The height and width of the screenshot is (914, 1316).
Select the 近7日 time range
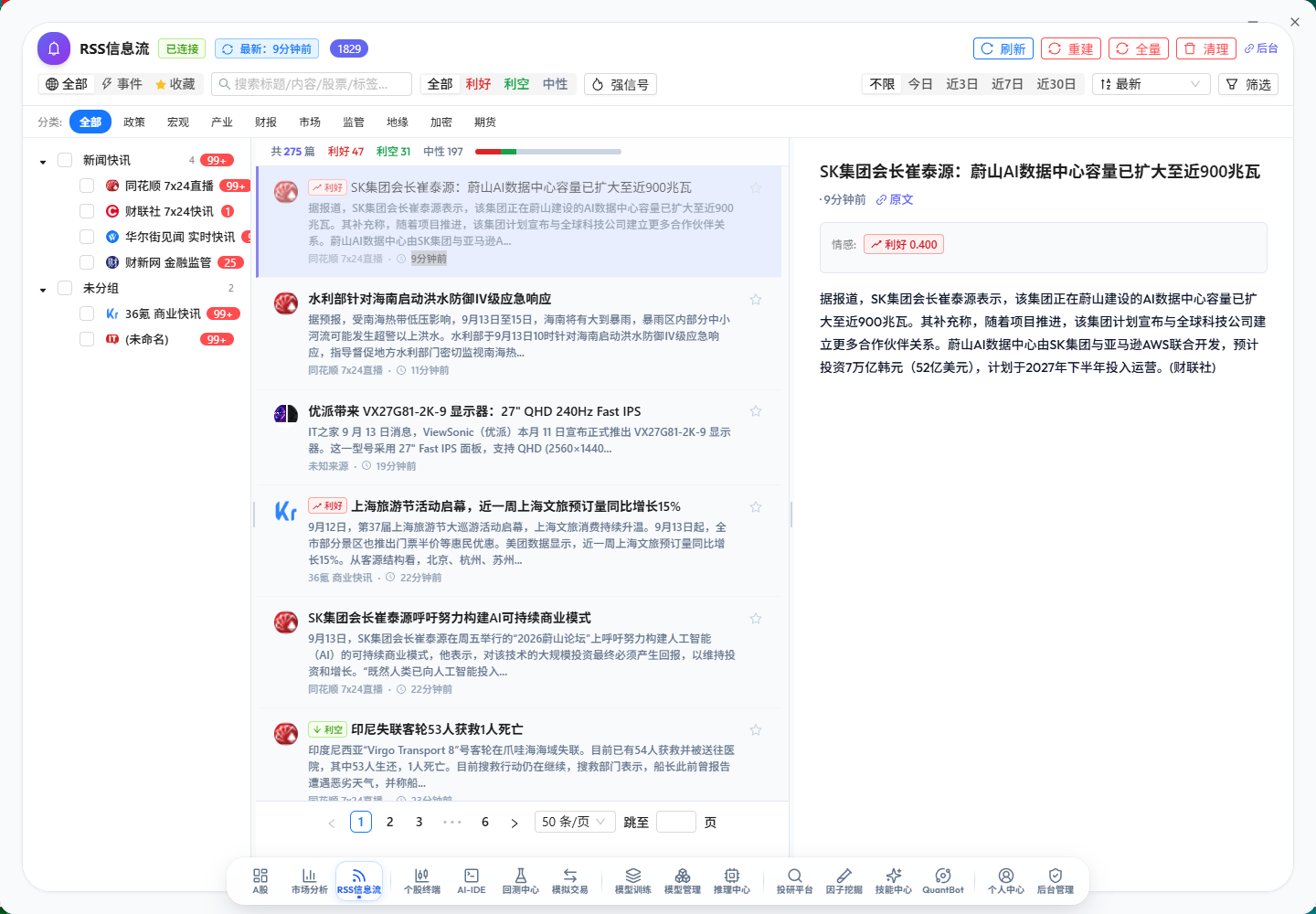(1007, 84)
